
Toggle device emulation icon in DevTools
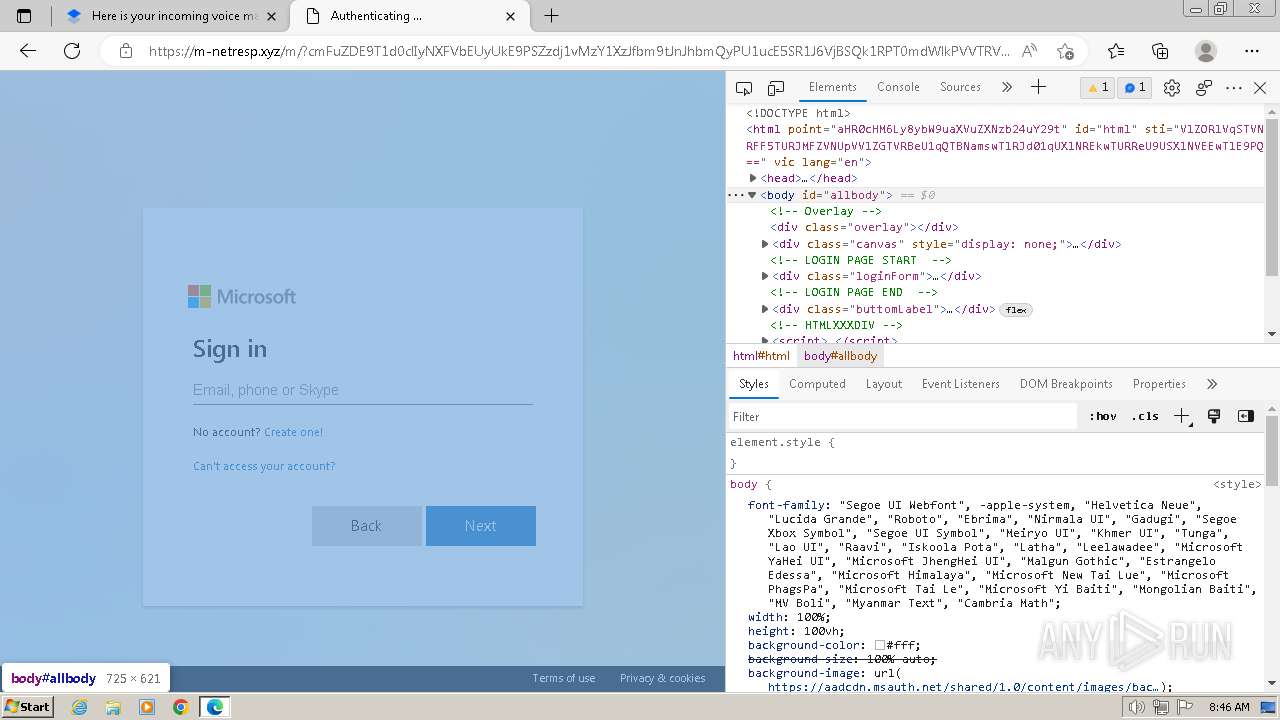[x=776, y=88]
